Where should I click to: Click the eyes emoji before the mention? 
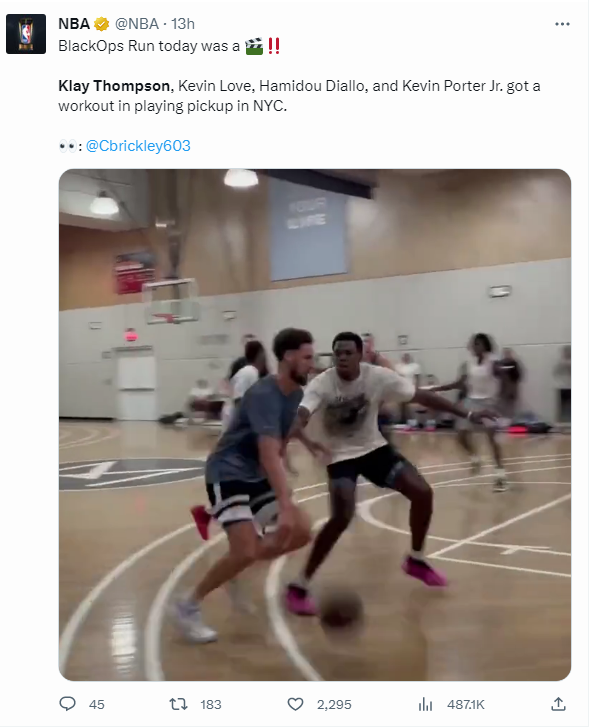(x=68, y=146)
